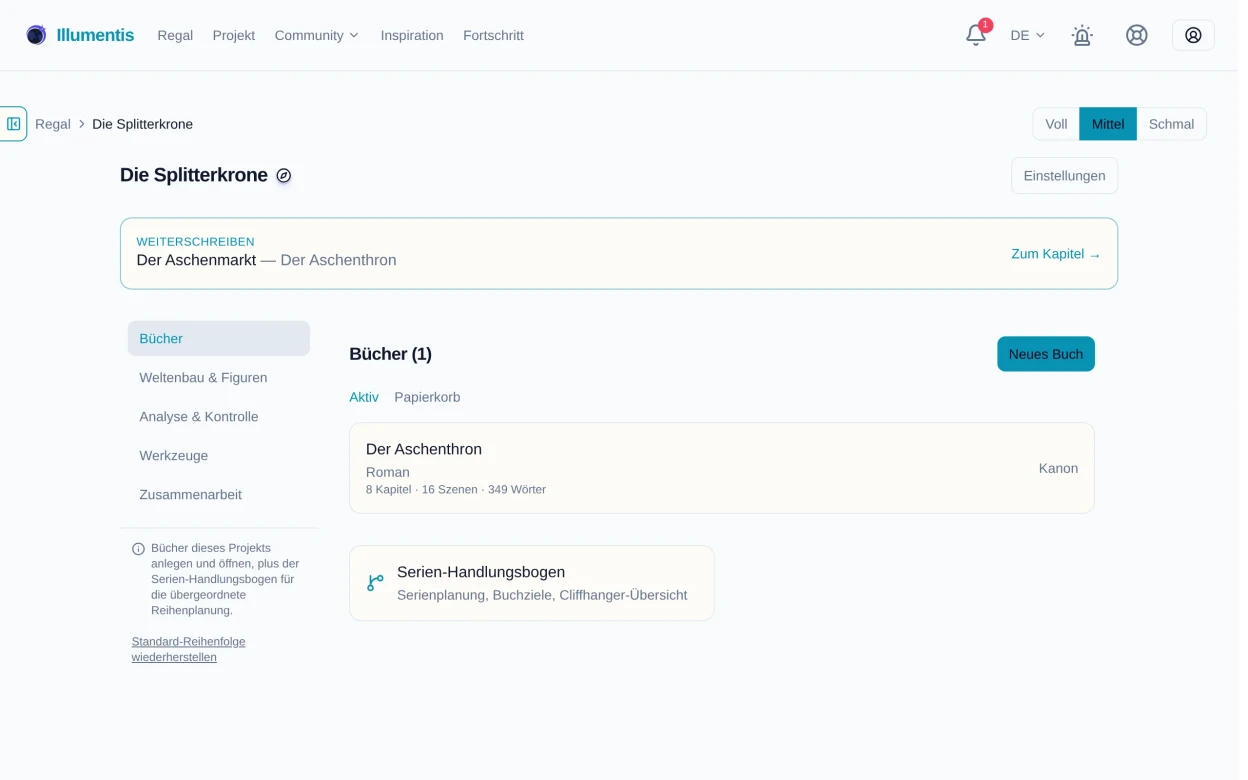Viewport: 1248px width, 780px height.
Task: Switch to the Papierkorb tab
Action: point(427,397)
